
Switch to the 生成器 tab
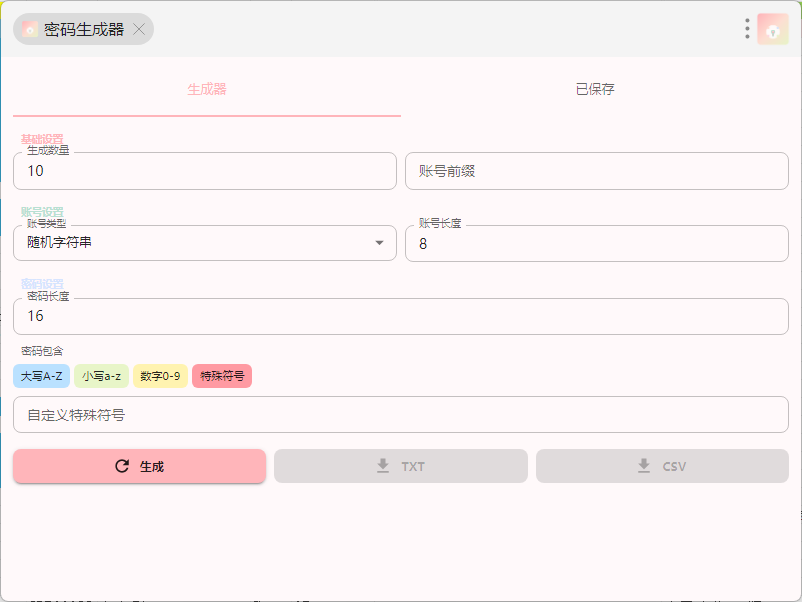(x=207, y=89)
